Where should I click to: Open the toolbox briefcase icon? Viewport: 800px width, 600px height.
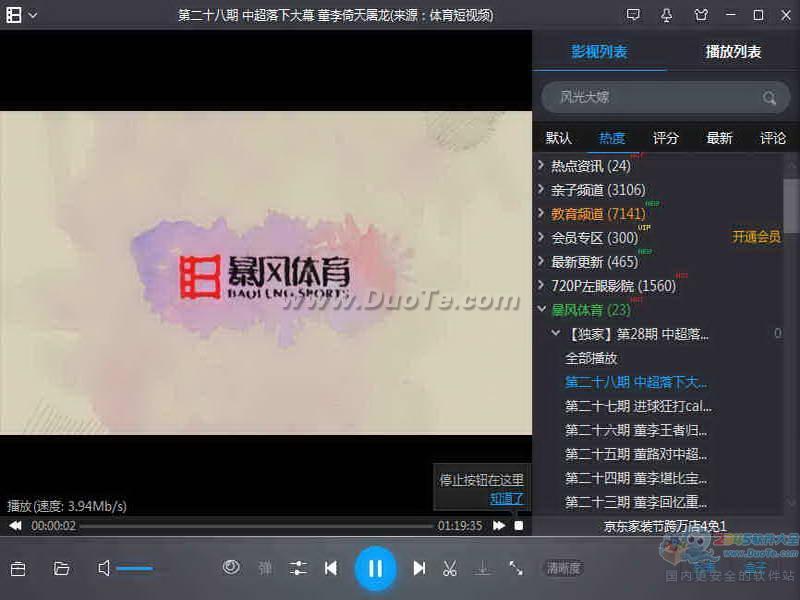click(x=18, y=568)
